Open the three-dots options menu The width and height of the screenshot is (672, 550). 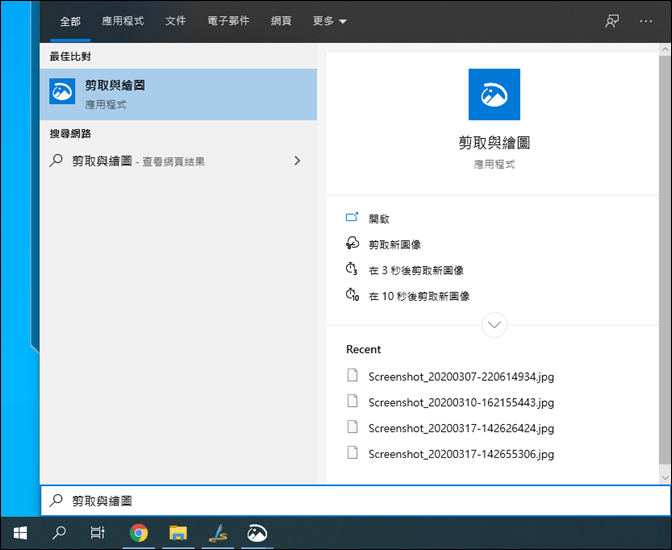coord(646,21)
